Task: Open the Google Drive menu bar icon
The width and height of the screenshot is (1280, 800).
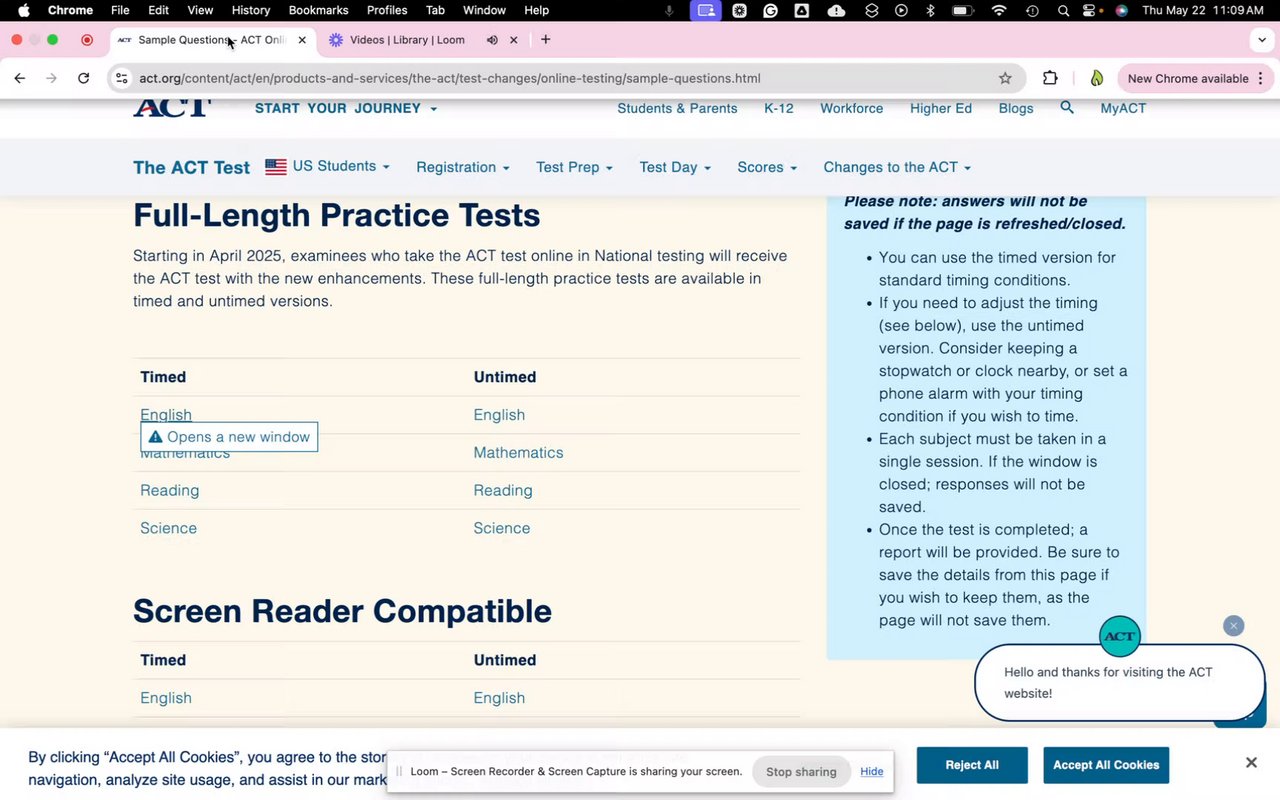Action: point(802,10)
